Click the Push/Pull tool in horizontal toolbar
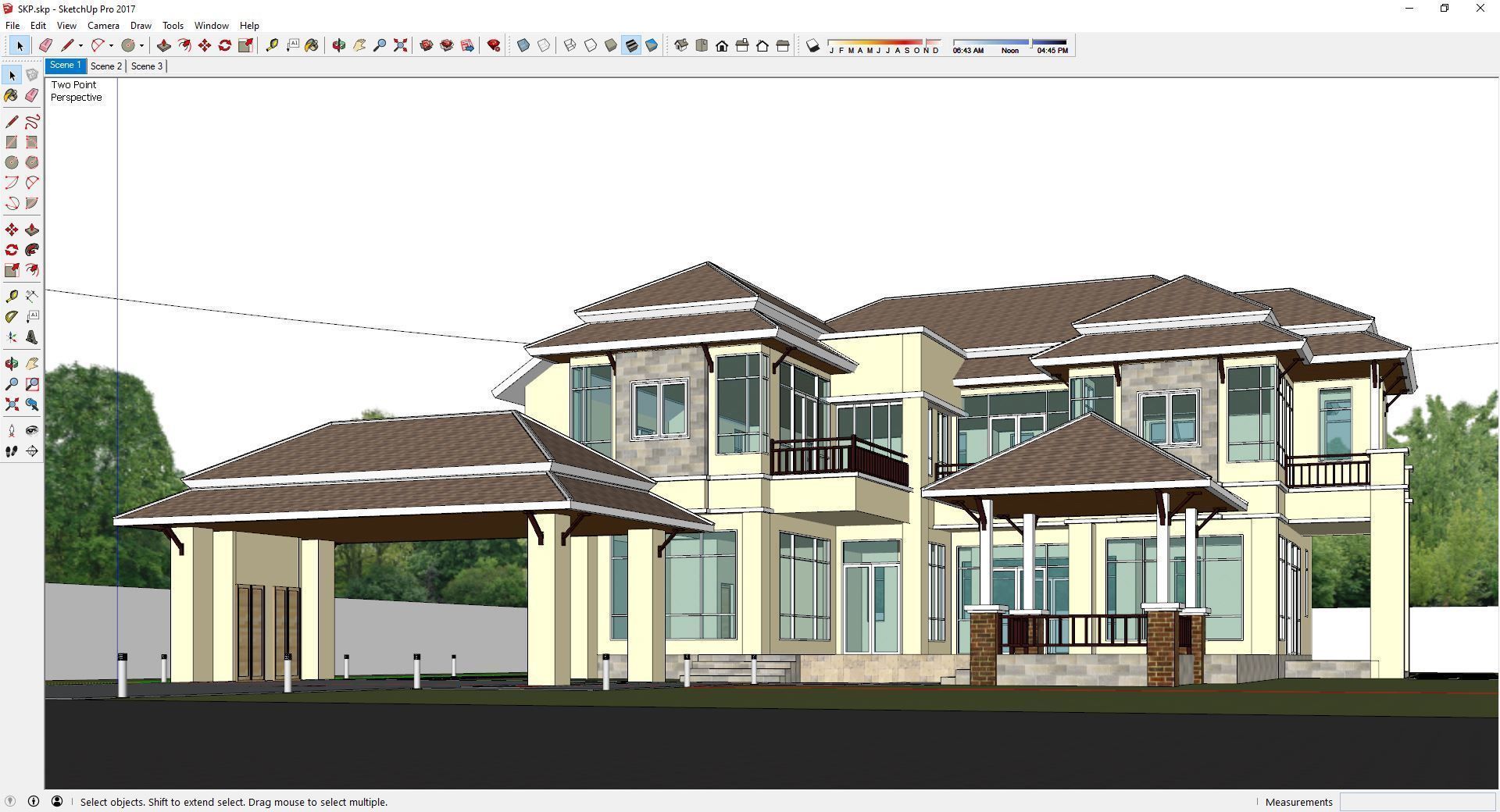The height and width of the screenshot is (812, 1500). pyautogui.click(x=164, y=46)
